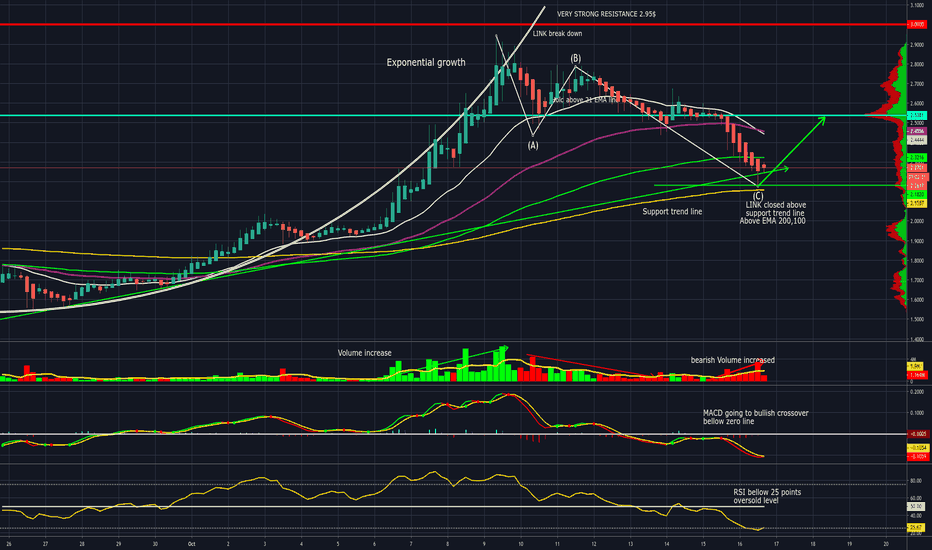Click the "LINK closed above" annotation text

776,205
